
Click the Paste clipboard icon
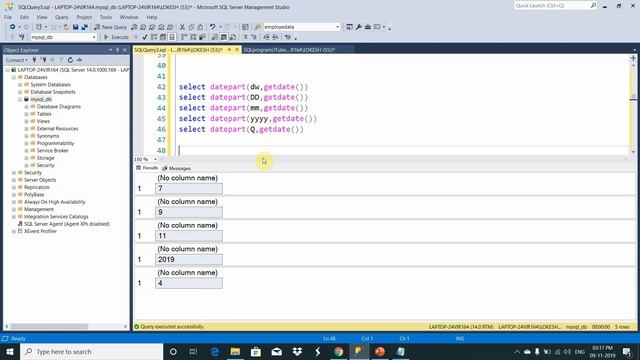(x=200, y=27)
